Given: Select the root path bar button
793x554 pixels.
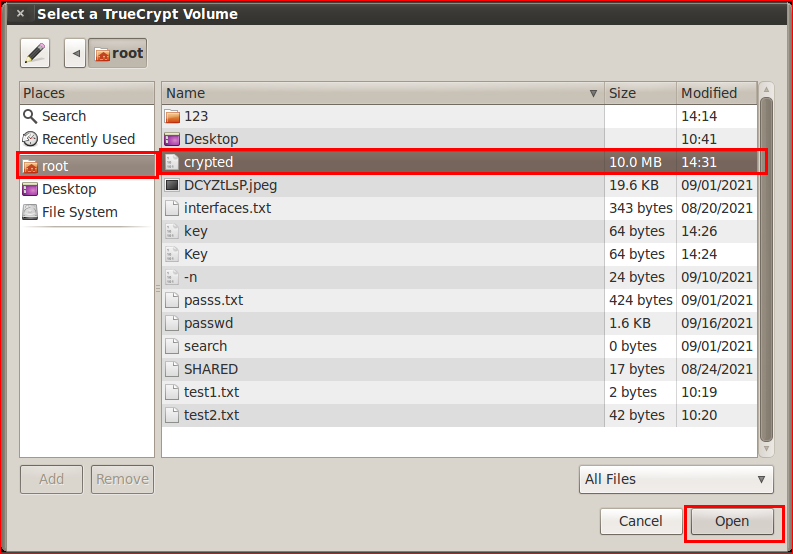Looking at the screenshot, I should point(118,53).
